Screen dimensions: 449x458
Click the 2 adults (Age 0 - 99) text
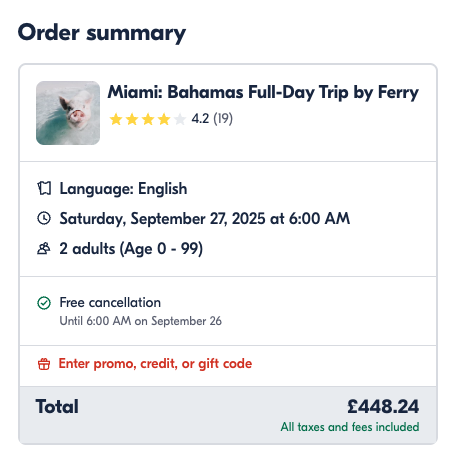pos(131,249)
